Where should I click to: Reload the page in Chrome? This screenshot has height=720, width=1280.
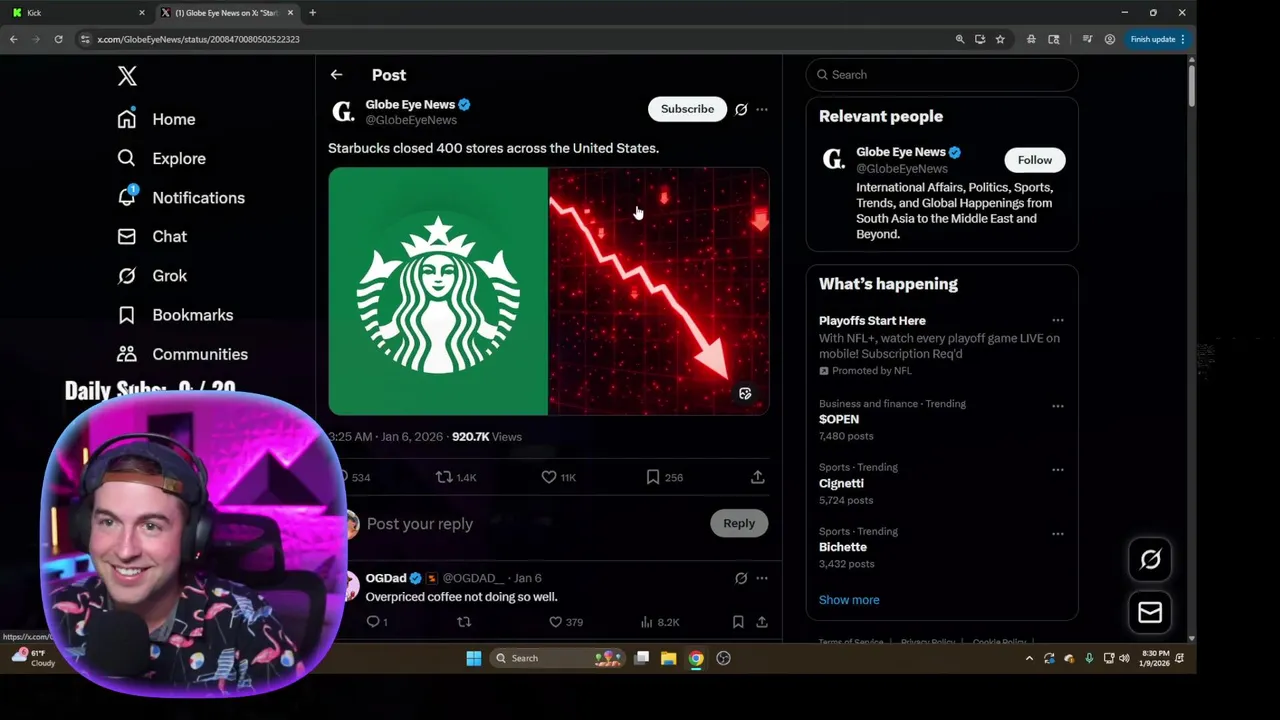click(x=58, y=39)
